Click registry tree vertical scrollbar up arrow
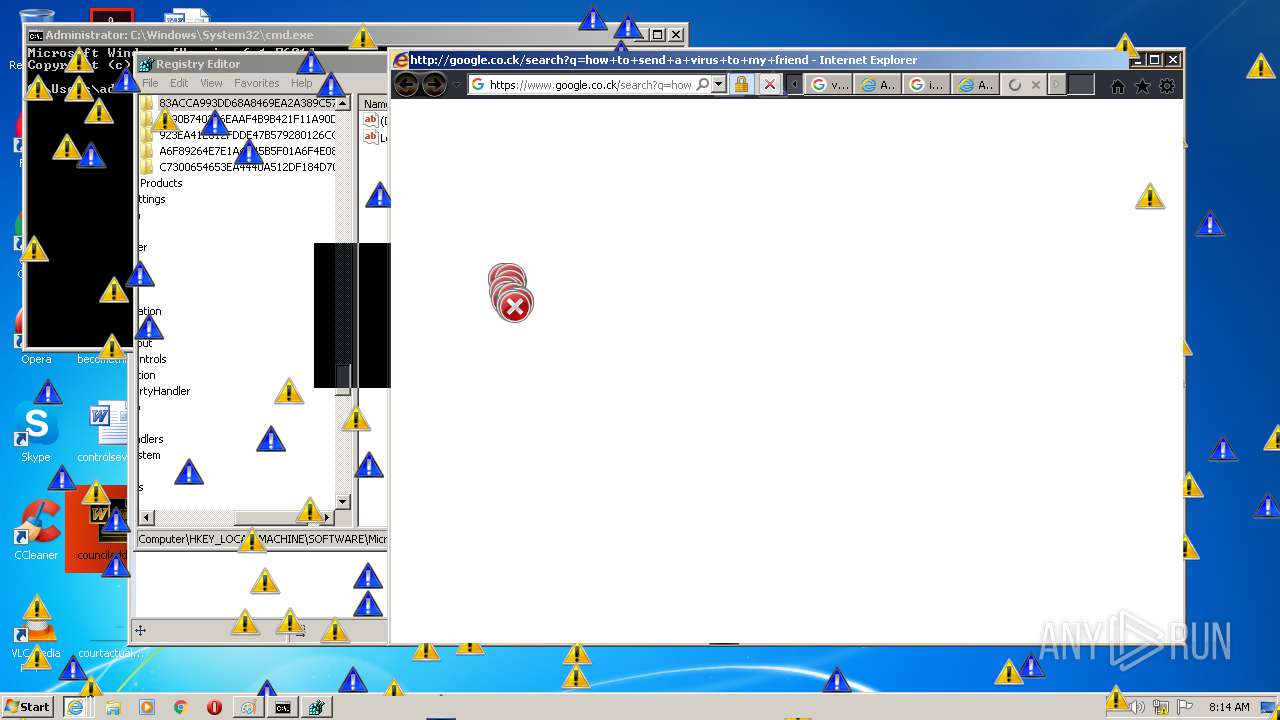Screen dimensions: 1280x720 click(343, 103)
